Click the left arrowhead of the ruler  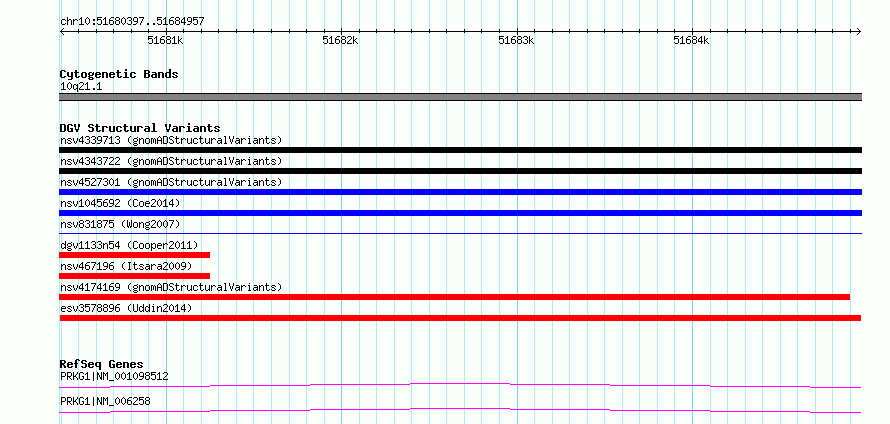pos(62,31)
